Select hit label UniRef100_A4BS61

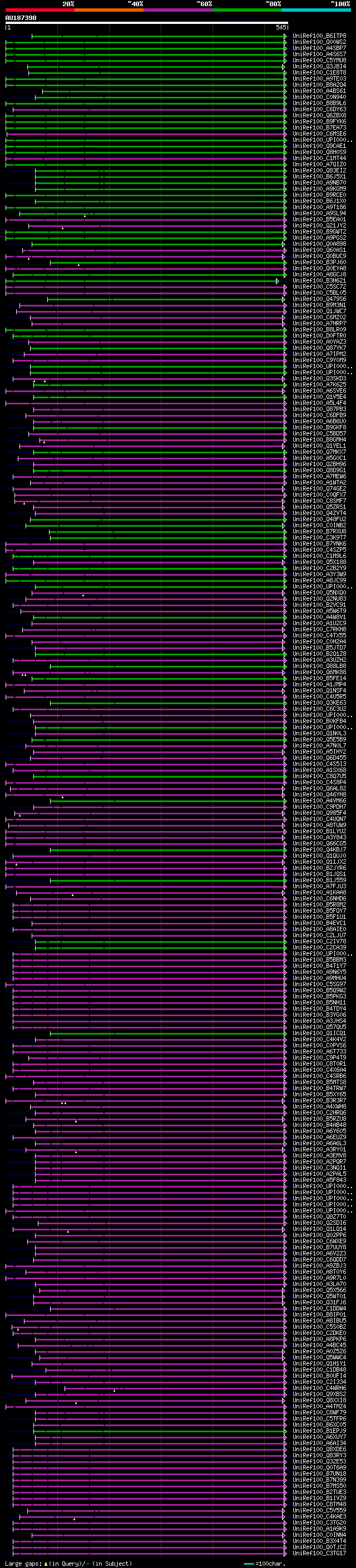click(x=319, y=91)
